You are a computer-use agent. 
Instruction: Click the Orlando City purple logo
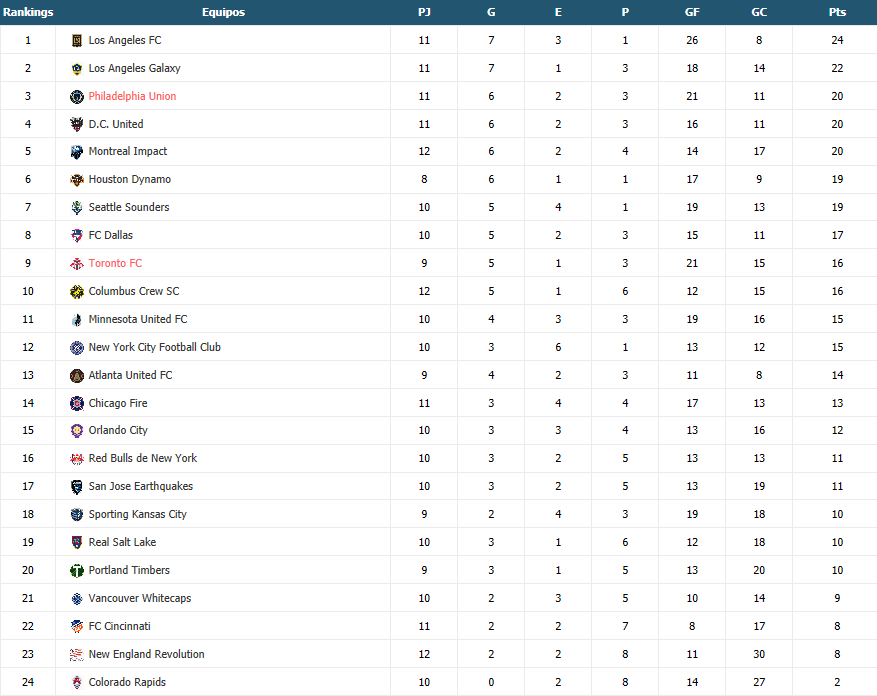pyautogui.click(x=77, y=431)
